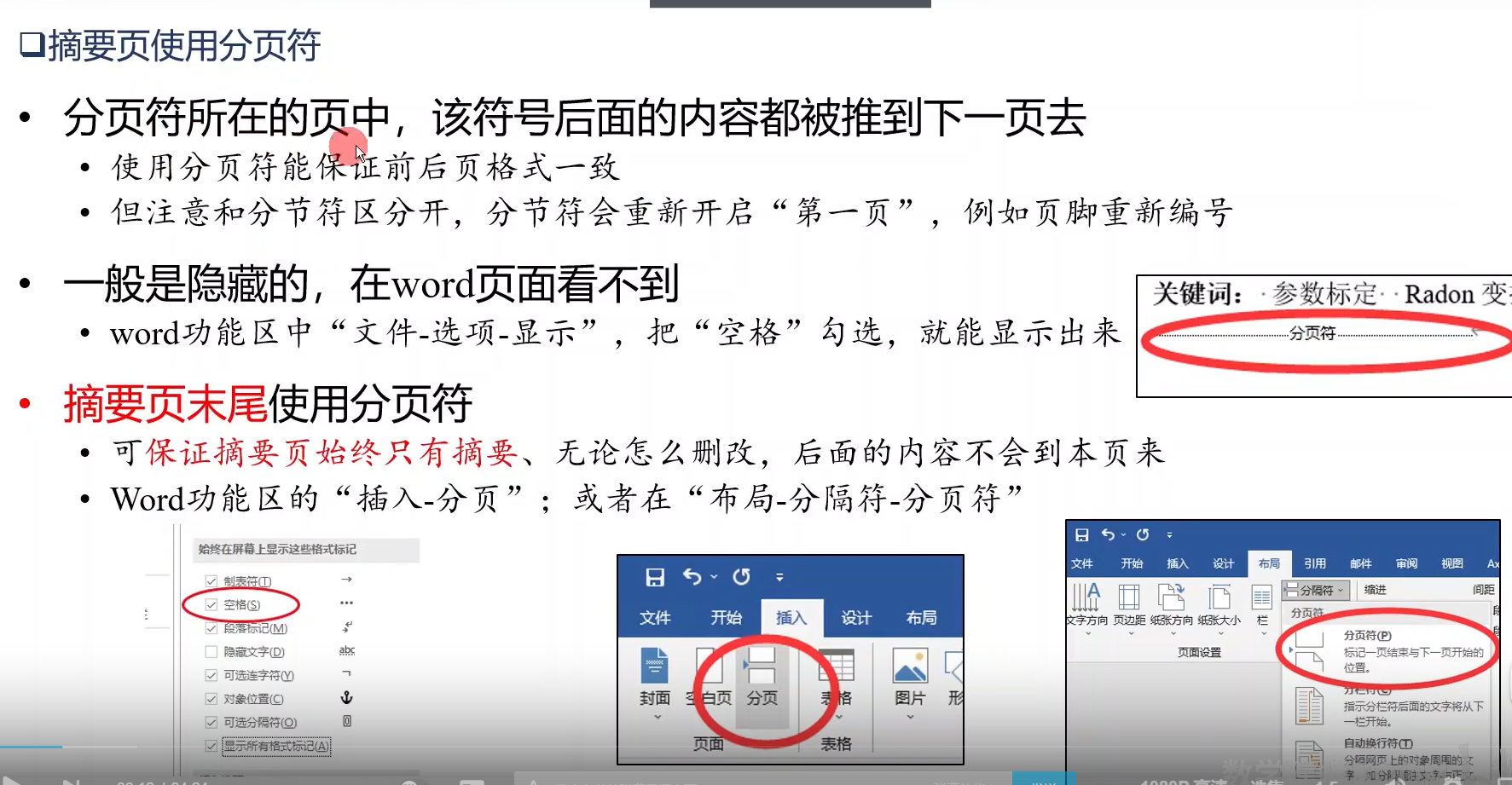The image size is (1512, 785).
Task: Click the arrow symbol beside 制表符
Action: pos(346,580)
